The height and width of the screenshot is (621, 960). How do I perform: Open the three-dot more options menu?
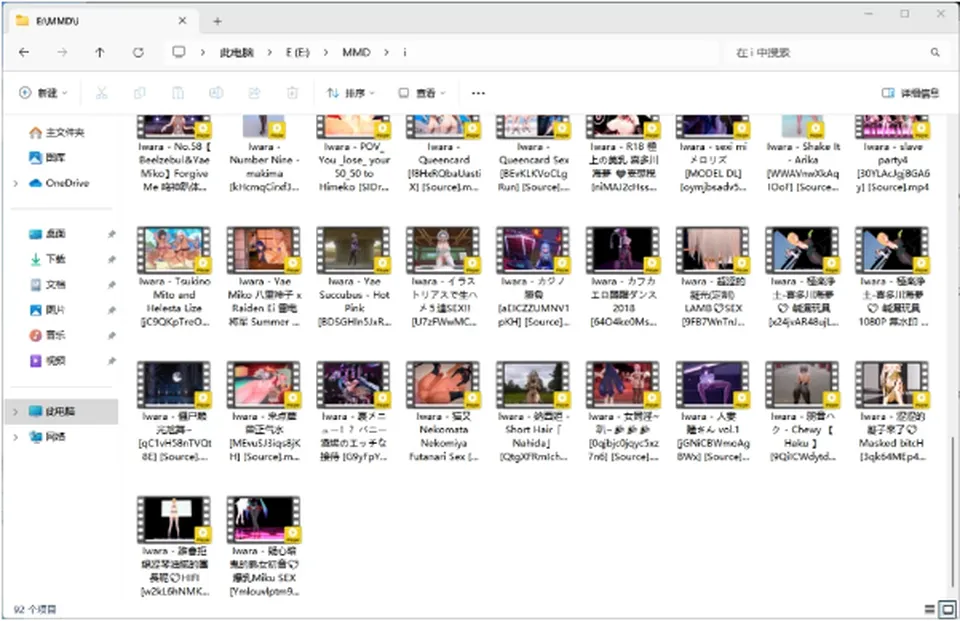[478, 93]
